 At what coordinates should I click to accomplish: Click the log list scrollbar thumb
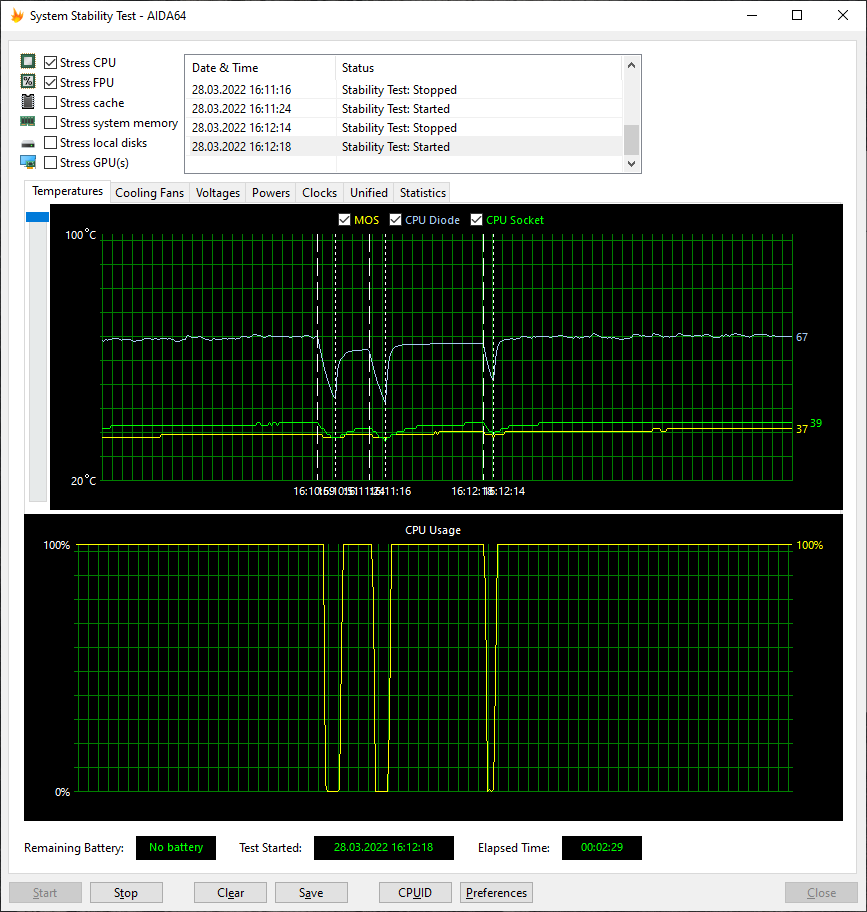coord(631,140)
